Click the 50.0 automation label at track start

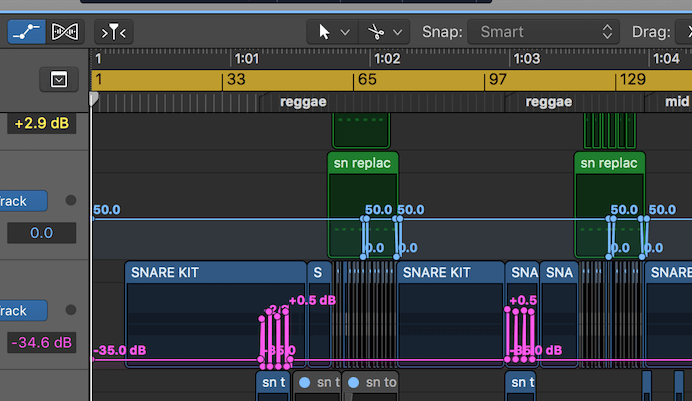pyautogui.click(x=107, y=210)
